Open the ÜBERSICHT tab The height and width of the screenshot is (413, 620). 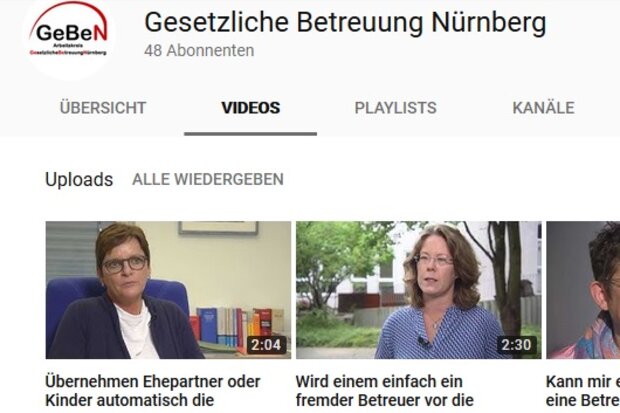(103, 108)
